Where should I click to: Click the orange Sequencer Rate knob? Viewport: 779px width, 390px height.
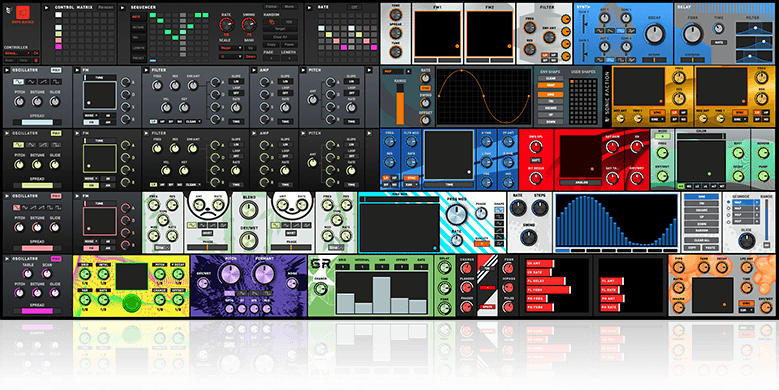click(227, 25)
